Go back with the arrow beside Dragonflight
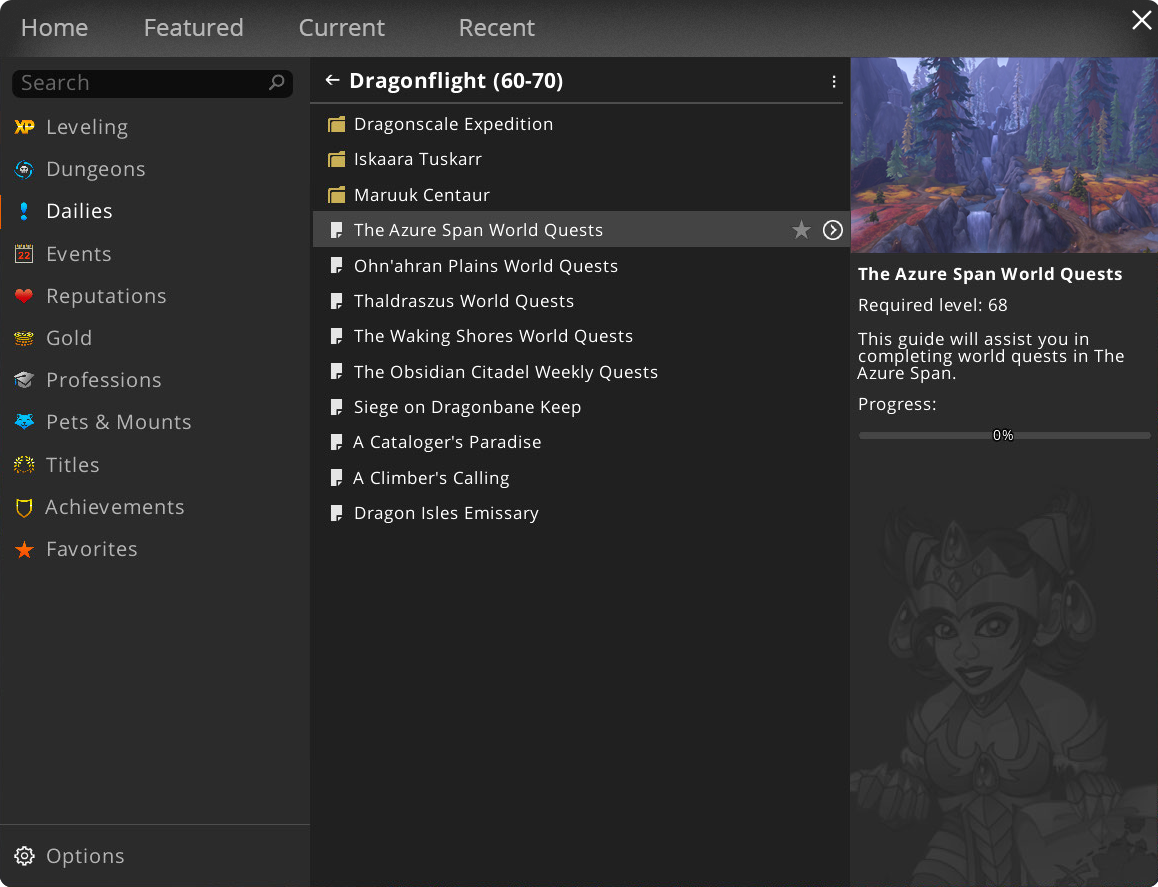 332,80
